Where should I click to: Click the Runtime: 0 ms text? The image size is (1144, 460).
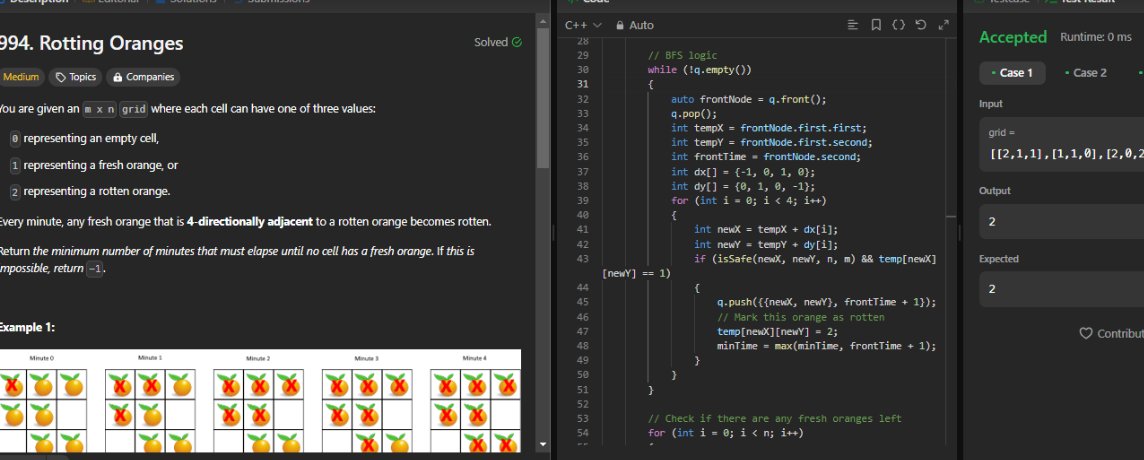point(1095,37)
